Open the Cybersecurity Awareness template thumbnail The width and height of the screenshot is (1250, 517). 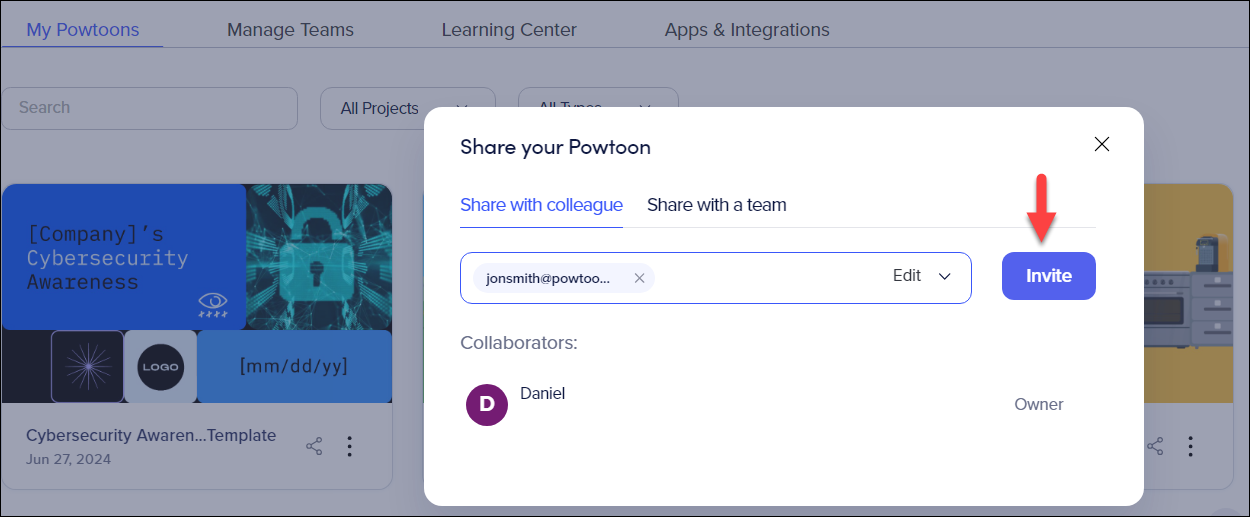[197, 294]
